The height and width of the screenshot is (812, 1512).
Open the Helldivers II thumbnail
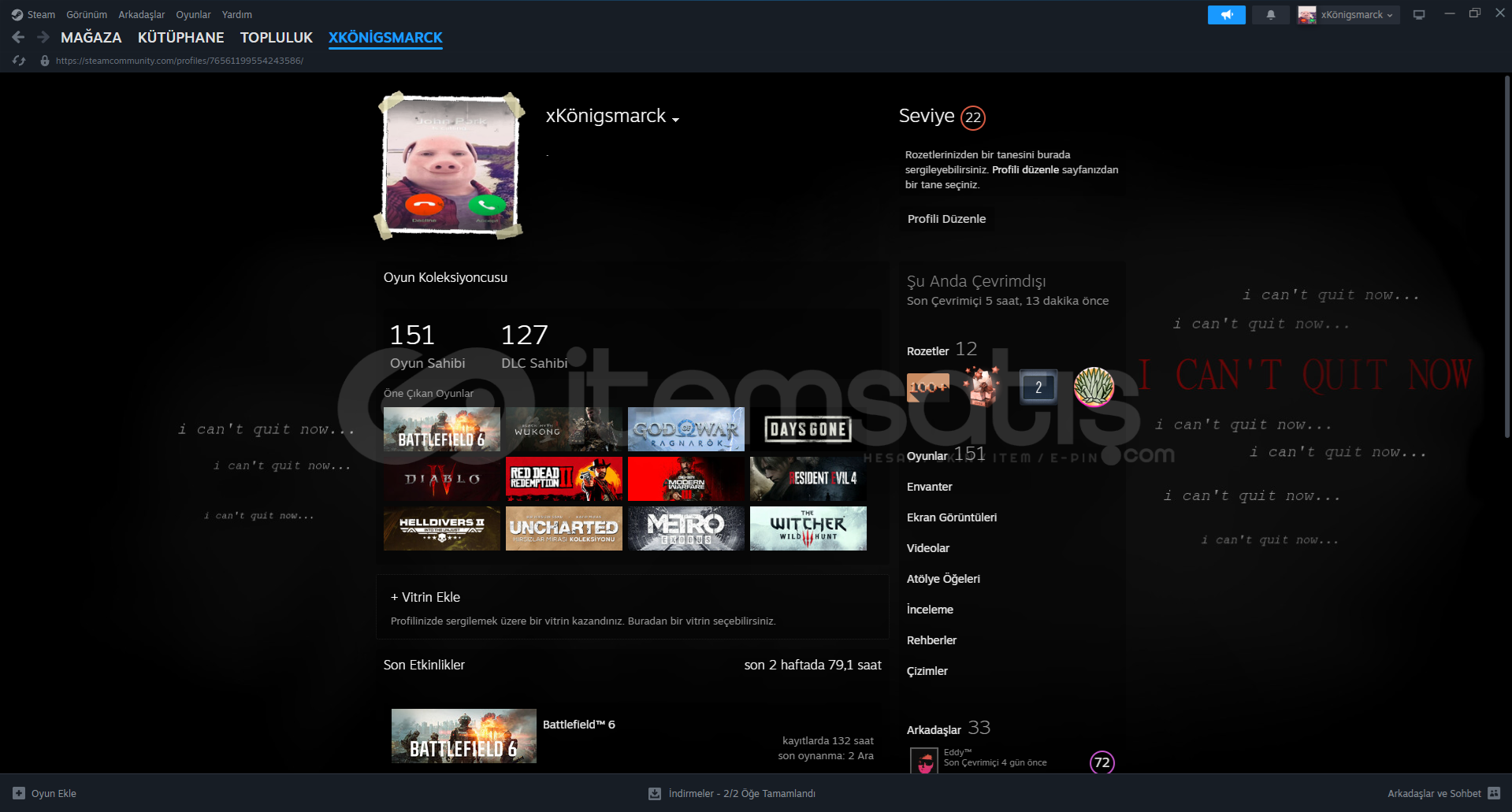[442, 528]
